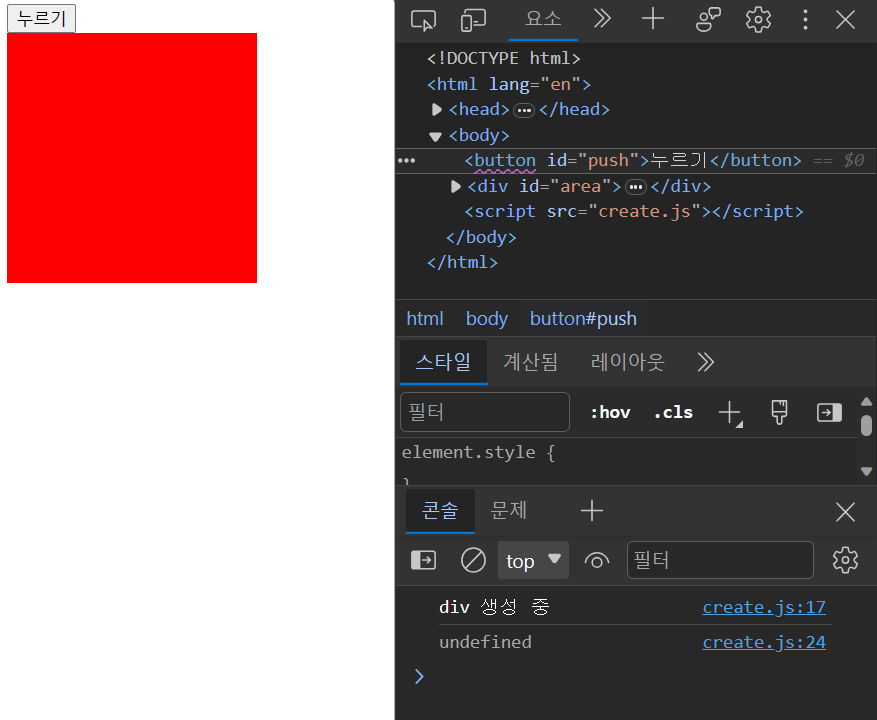The image size is (877, 720).
Task: Add new style rule plus icon
Action: [730, 413]
